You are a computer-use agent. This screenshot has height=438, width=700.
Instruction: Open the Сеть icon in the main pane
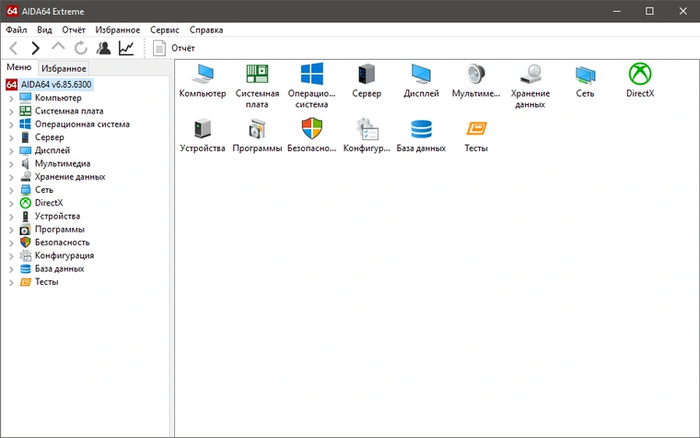585,74
